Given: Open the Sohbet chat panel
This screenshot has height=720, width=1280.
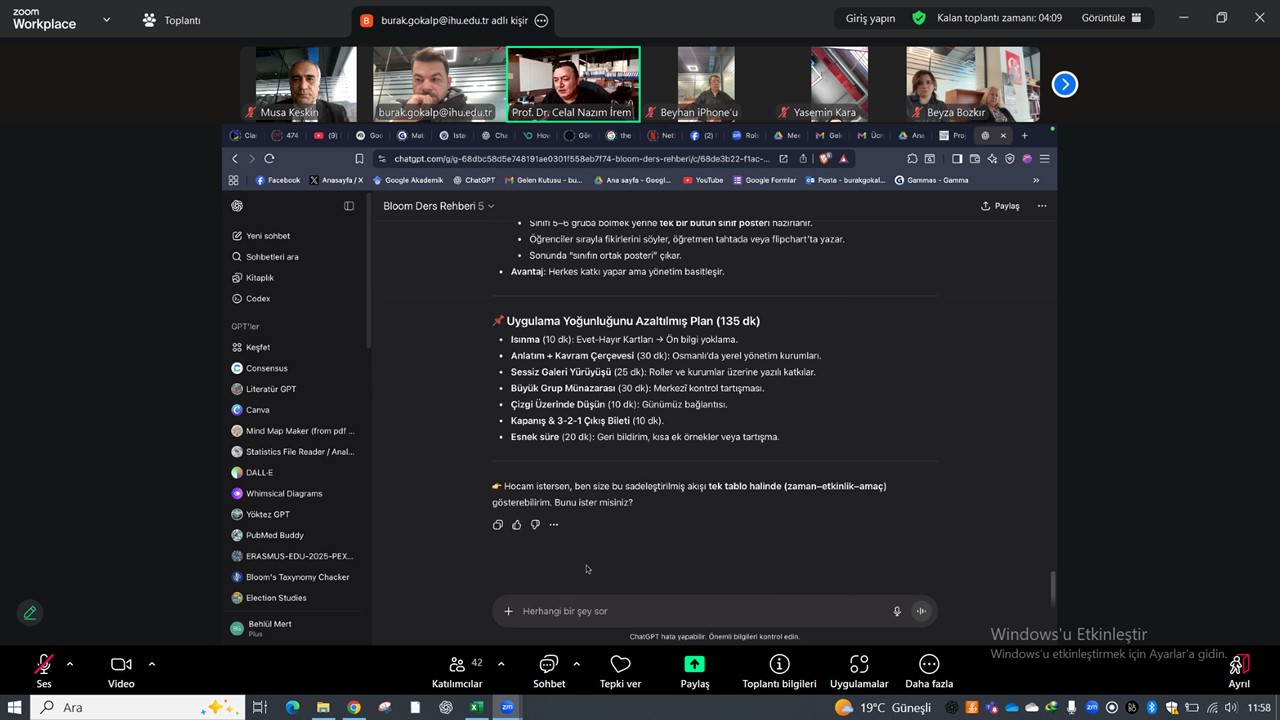Looking at the screenshot, I should tap(549, 671).
